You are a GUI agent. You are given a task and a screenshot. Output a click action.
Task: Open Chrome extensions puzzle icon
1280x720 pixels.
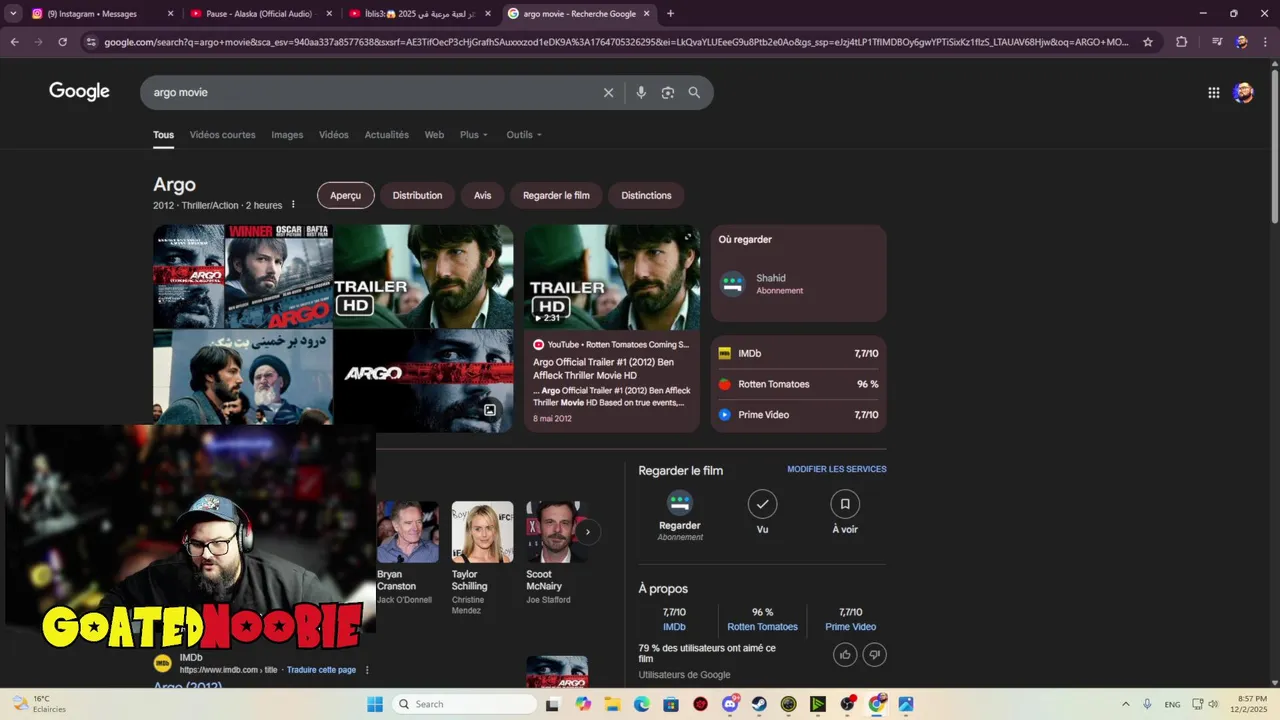click(1181, 42)
